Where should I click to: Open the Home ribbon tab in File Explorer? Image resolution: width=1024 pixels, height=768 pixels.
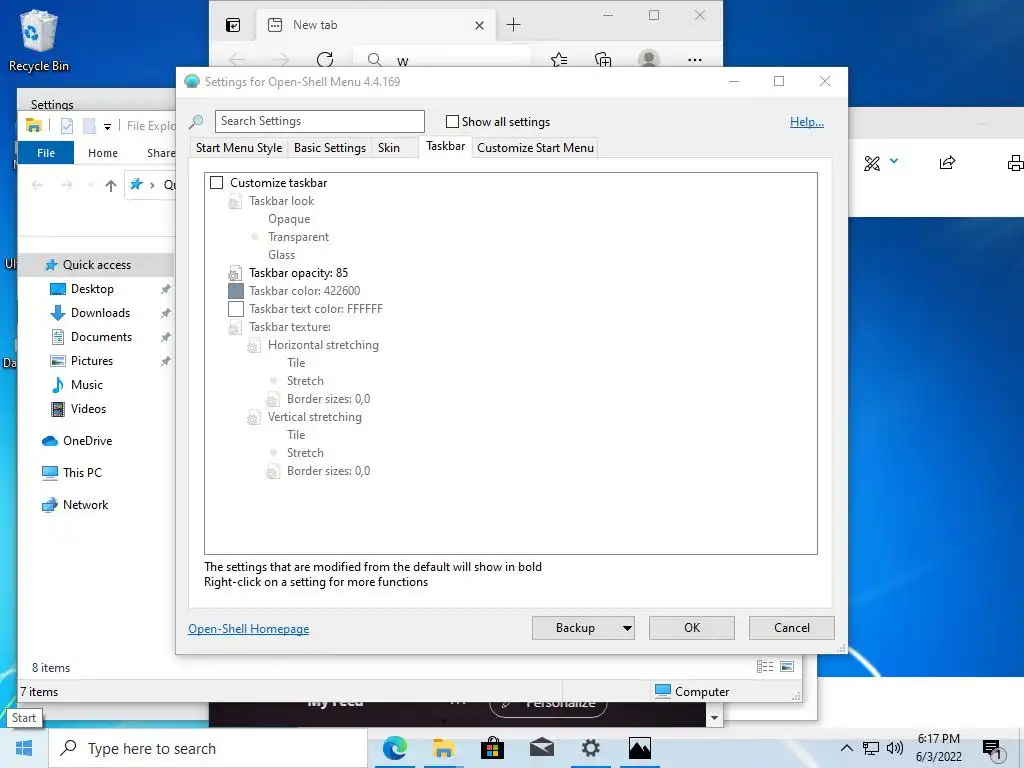(103, 153)
